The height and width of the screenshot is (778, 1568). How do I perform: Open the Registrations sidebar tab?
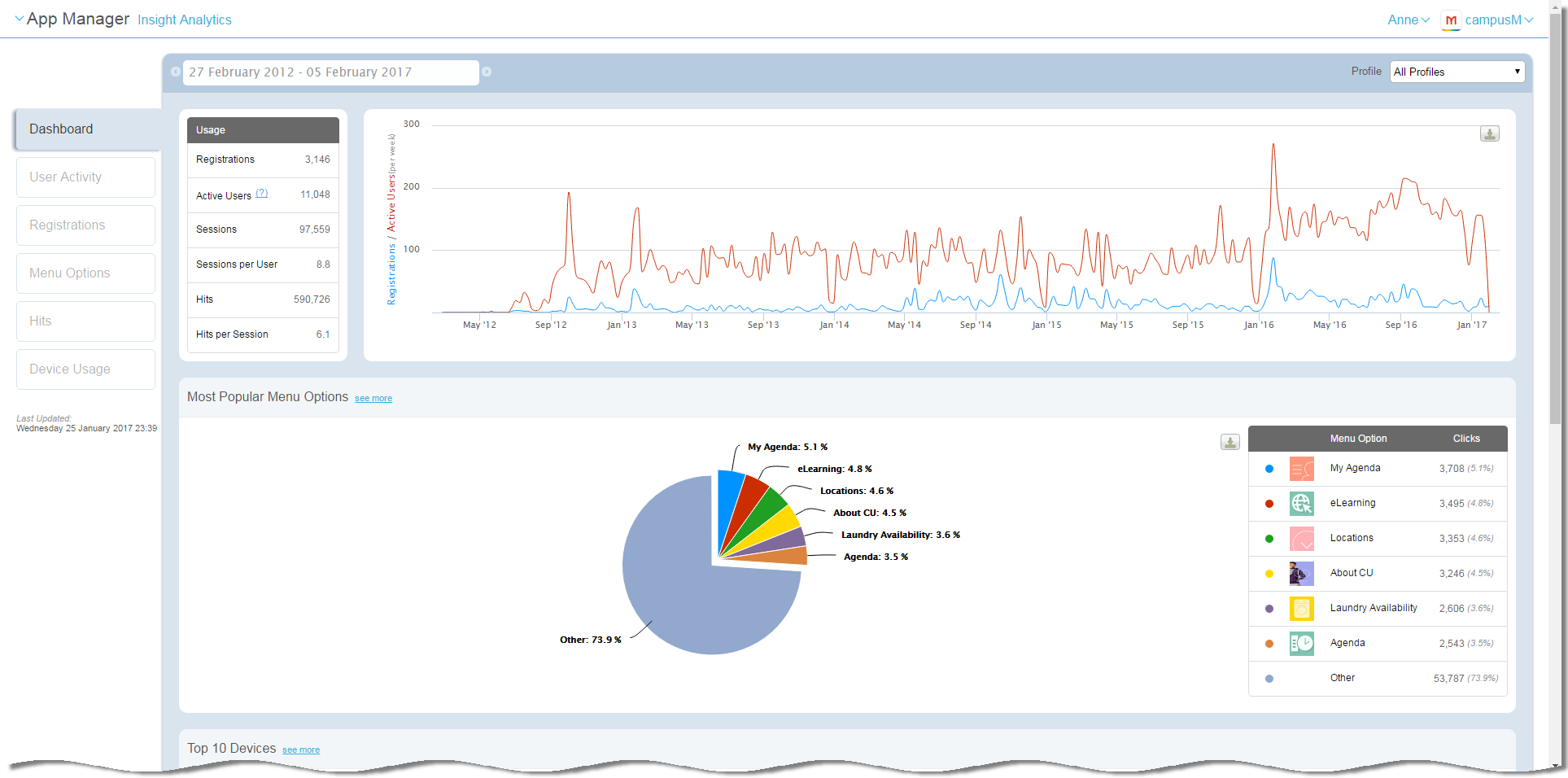tap(85, 225)
